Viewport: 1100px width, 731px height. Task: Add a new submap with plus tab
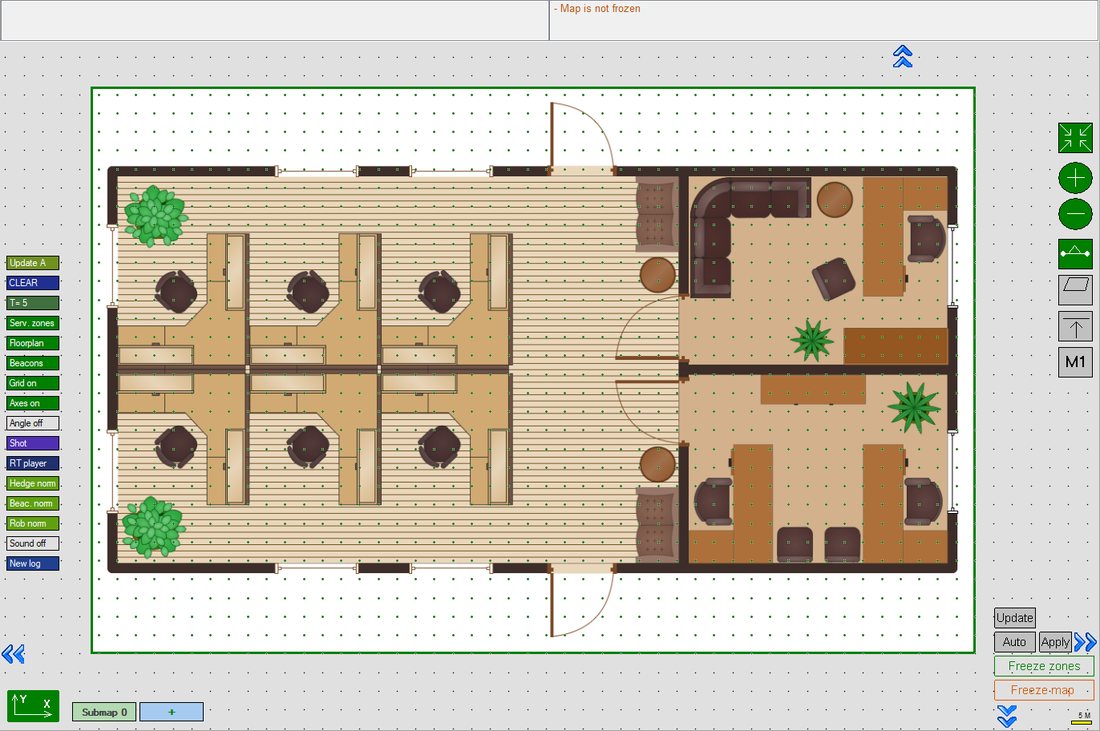pos(172,712)
